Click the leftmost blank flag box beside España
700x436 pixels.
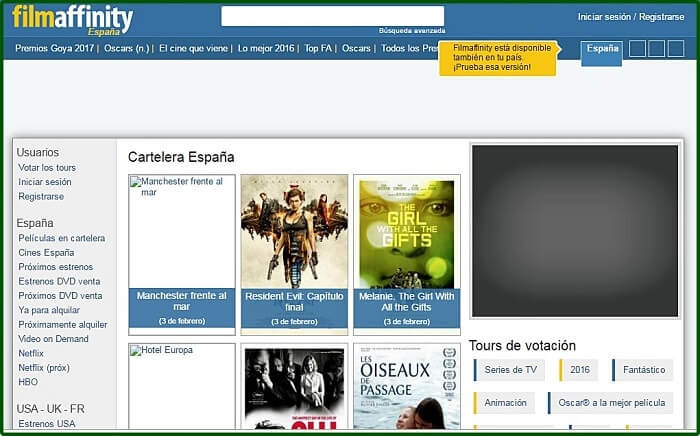pos(637,48)
